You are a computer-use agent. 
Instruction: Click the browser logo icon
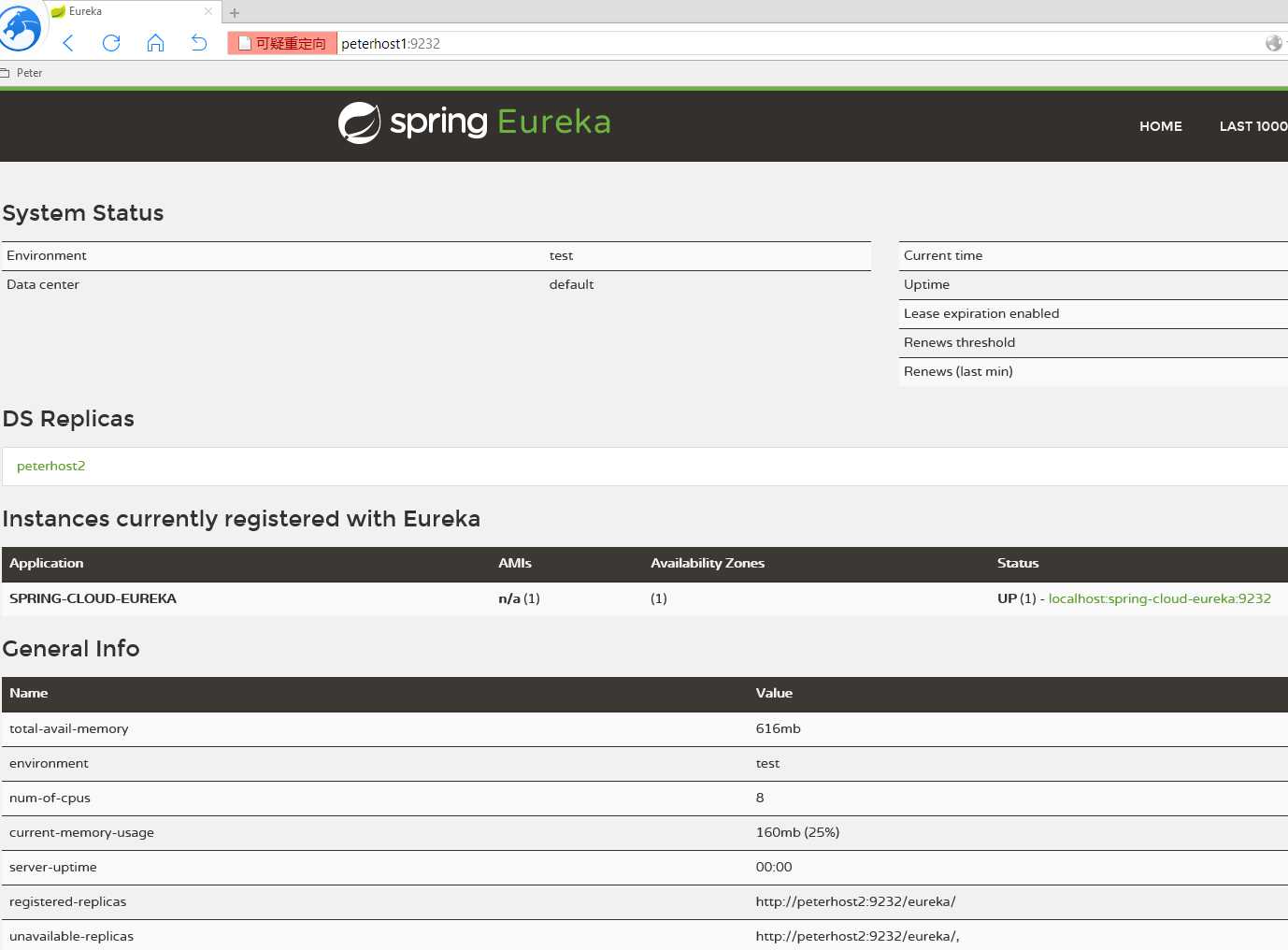pos(21,27)
